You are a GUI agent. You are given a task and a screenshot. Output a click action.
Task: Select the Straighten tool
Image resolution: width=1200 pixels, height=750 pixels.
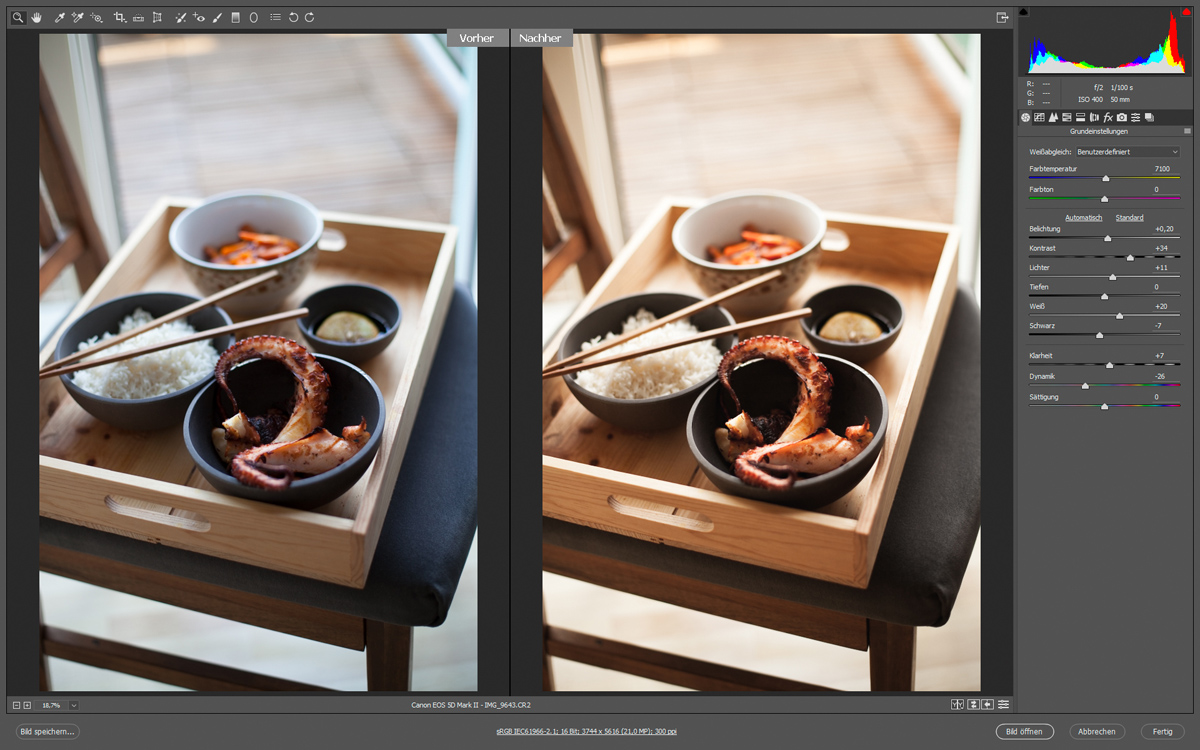pos(138,17)
